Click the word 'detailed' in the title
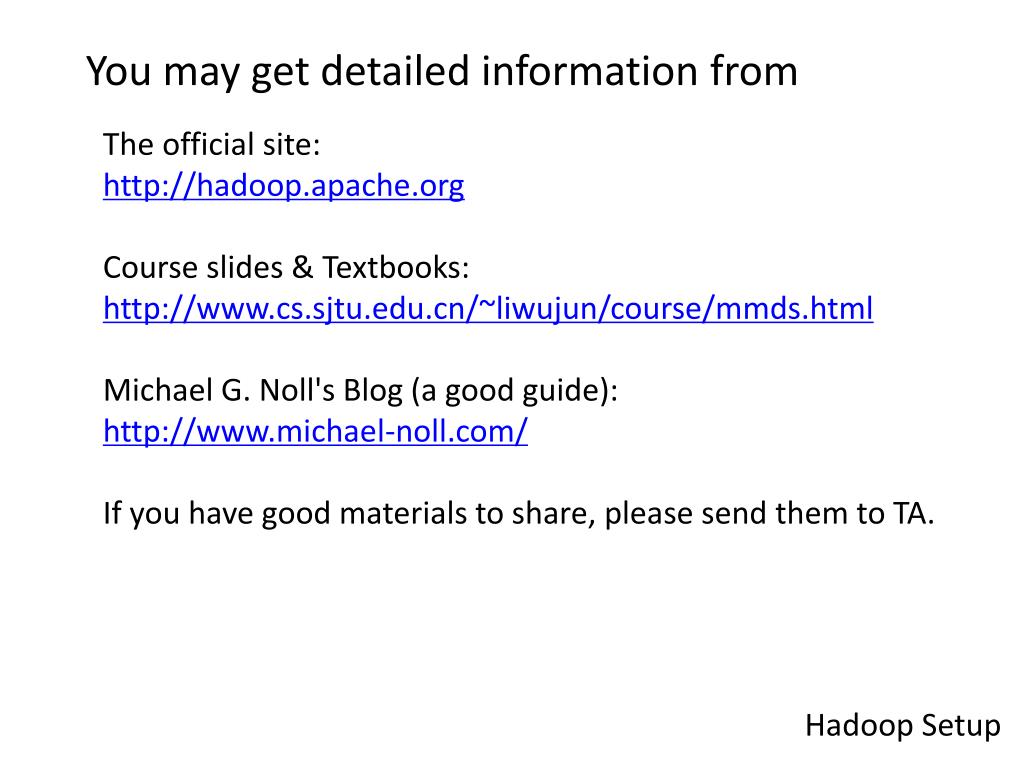 394,71
